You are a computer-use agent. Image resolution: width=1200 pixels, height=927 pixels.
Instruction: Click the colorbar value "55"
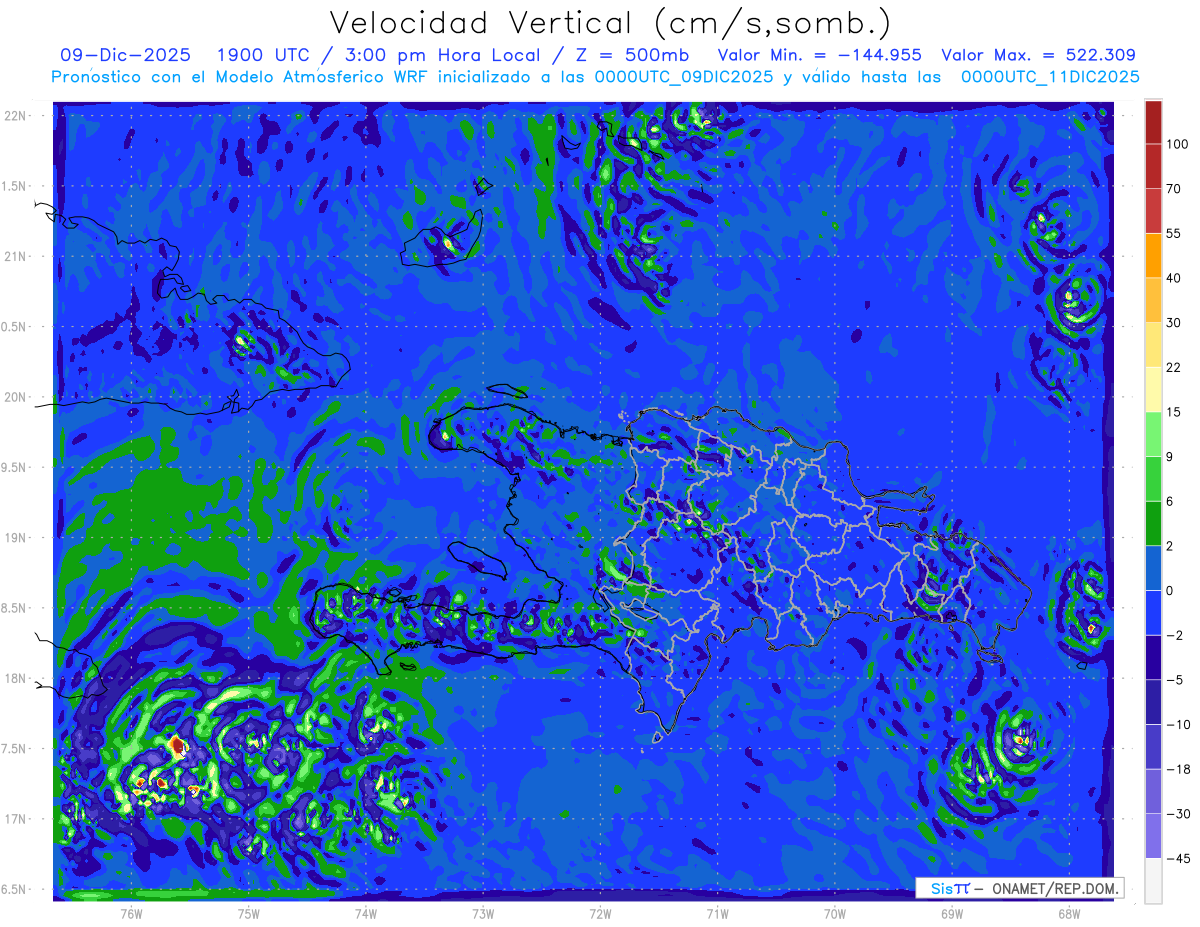[x=1174, y=233]
